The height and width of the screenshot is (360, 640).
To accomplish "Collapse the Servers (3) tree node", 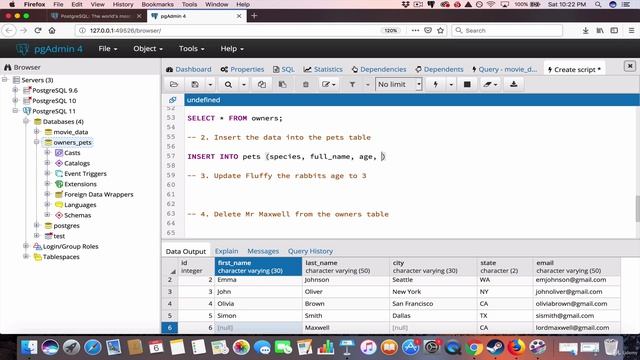I will 5,80.
